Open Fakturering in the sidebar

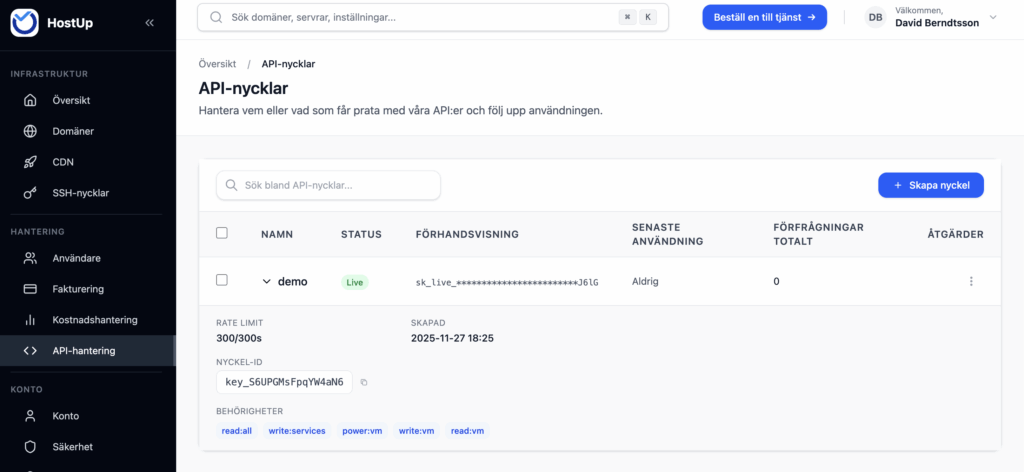78,289
